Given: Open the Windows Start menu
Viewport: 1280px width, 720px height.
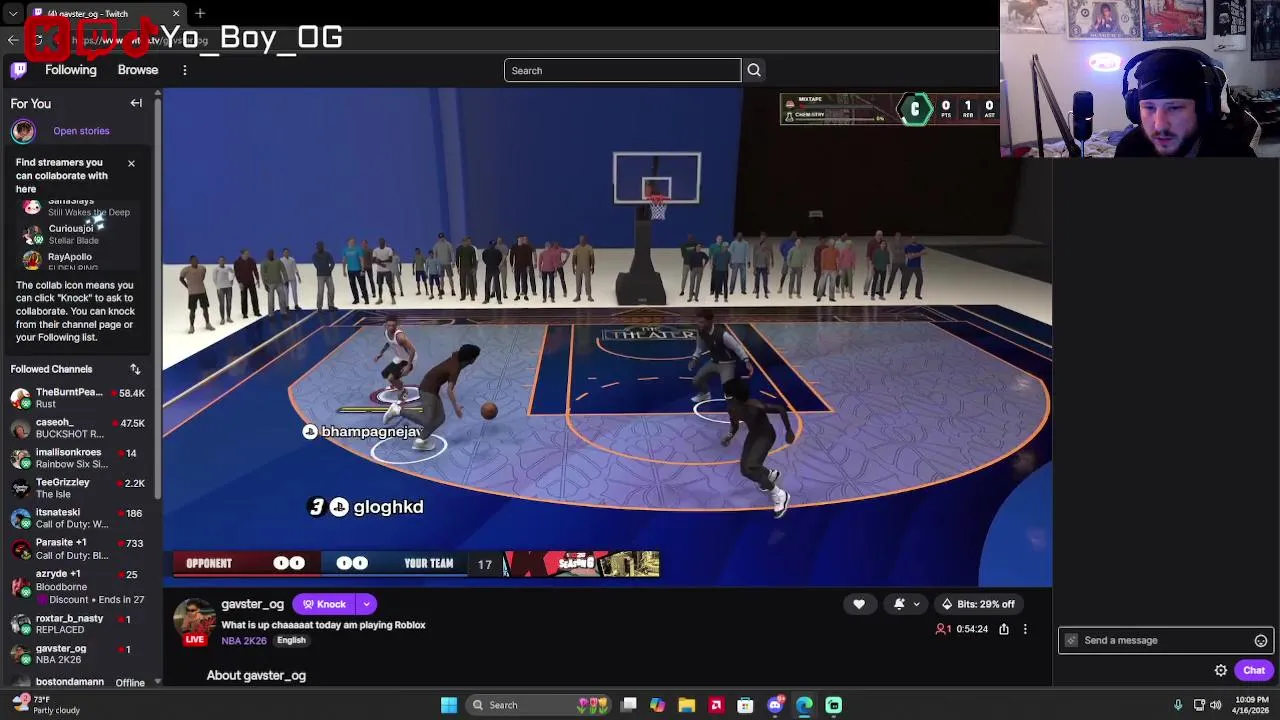Looking at the screenshot, I should (x=449, y=705).
